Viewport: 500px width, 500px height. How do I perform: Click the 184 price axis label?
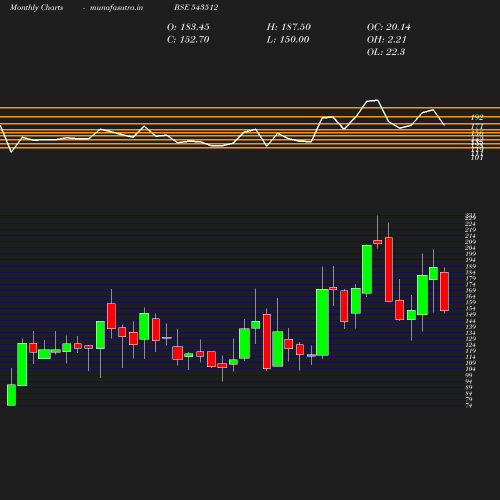(470, 272)
